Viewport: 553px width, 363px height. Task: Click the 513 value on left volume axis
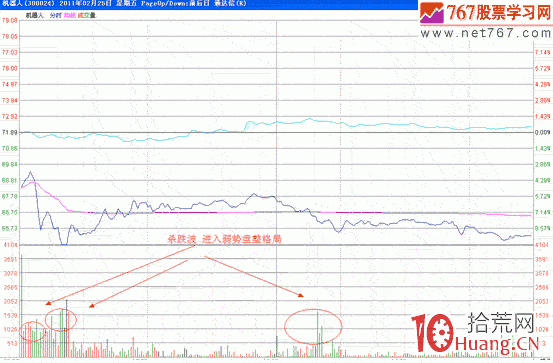(12, 343)
